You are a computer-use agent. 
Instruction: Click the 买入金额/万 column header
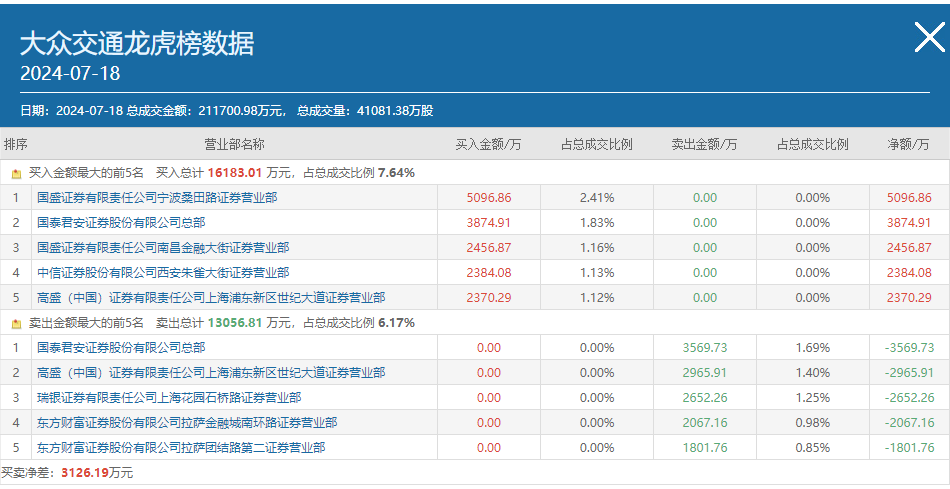[488, 144]
